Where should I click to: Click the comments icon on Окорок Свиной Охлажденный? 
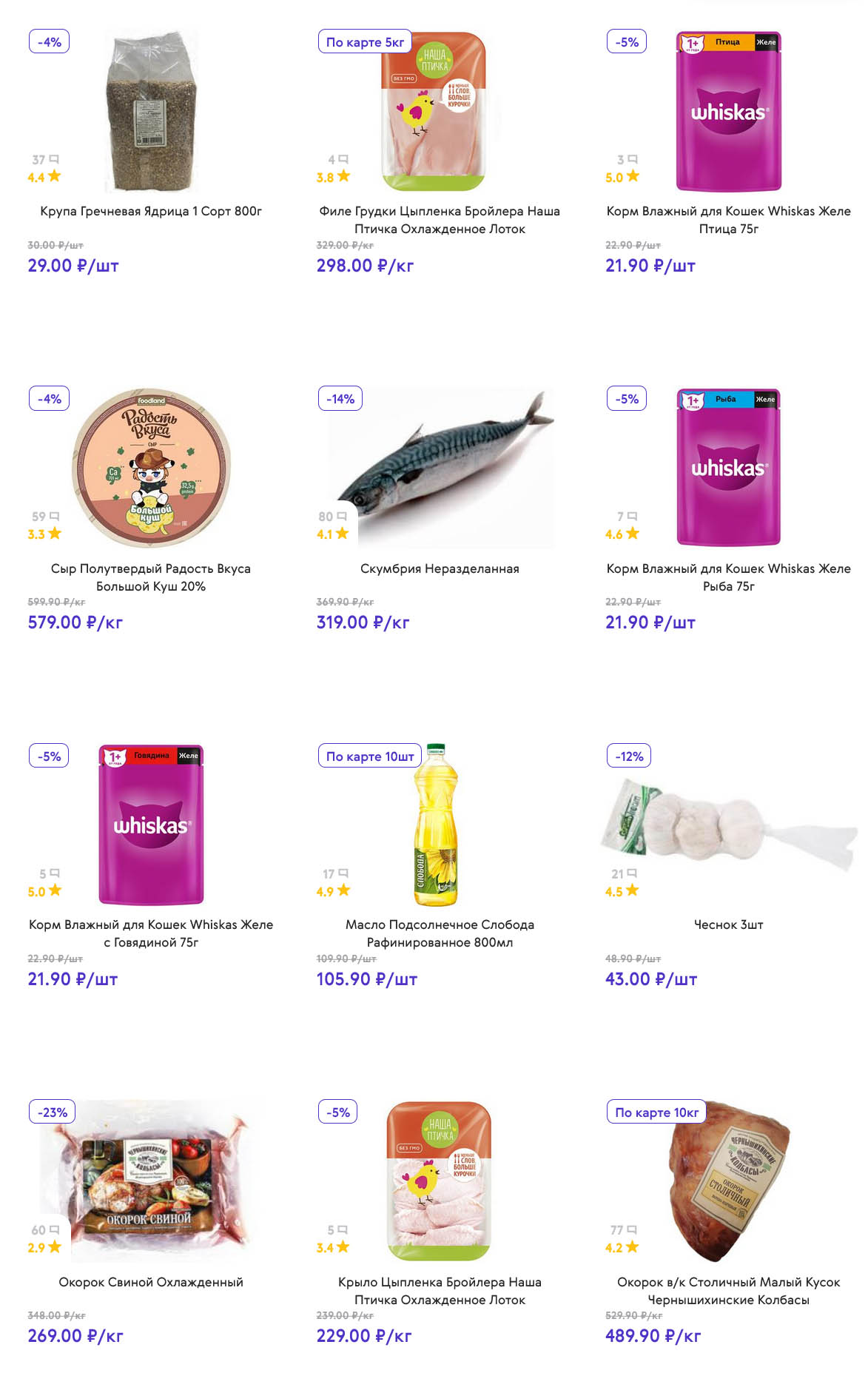[x=54, y=1229]
